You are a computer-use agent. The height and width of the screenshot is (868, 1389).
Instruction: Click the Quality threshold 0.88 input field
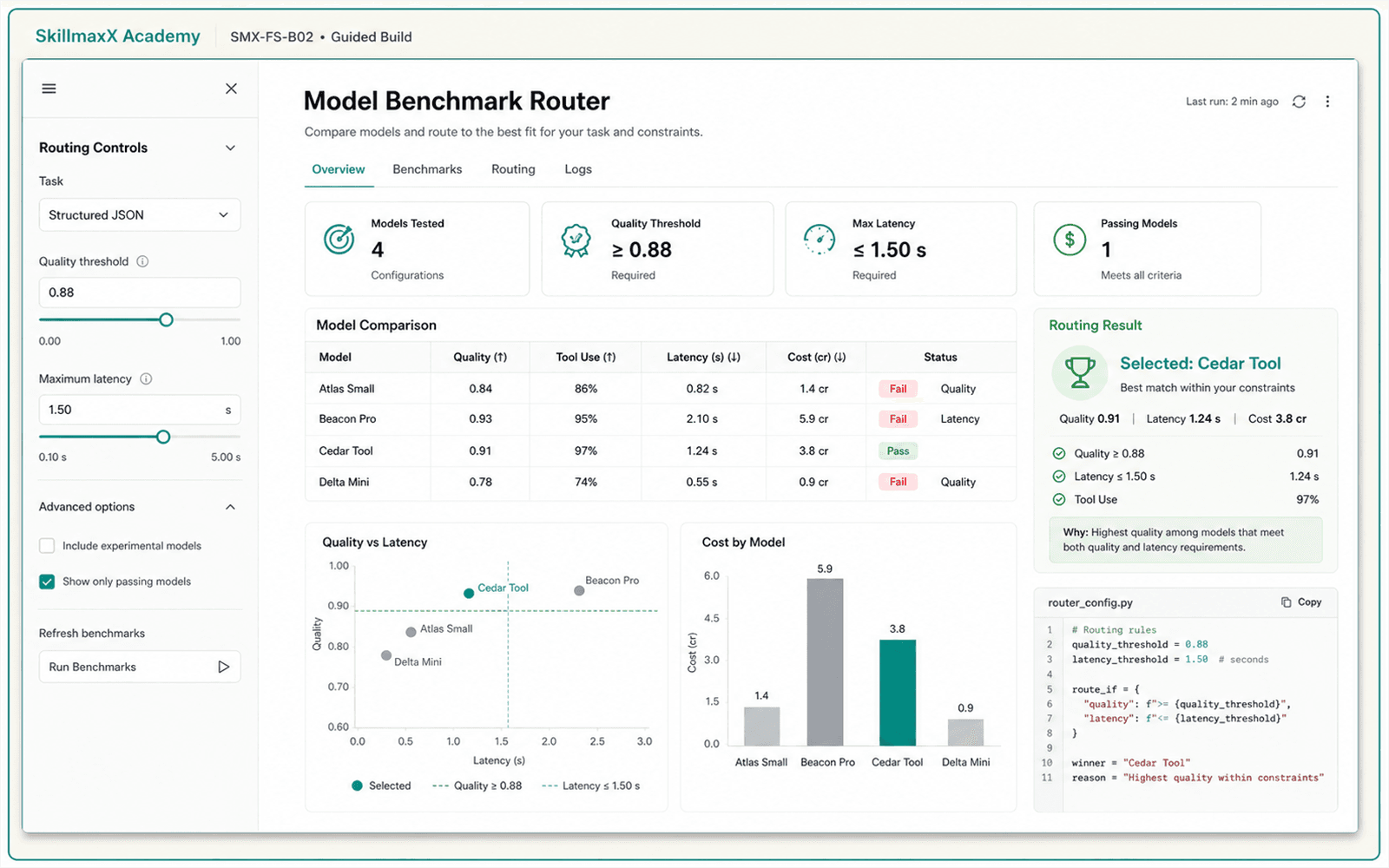tap(140, 293)
